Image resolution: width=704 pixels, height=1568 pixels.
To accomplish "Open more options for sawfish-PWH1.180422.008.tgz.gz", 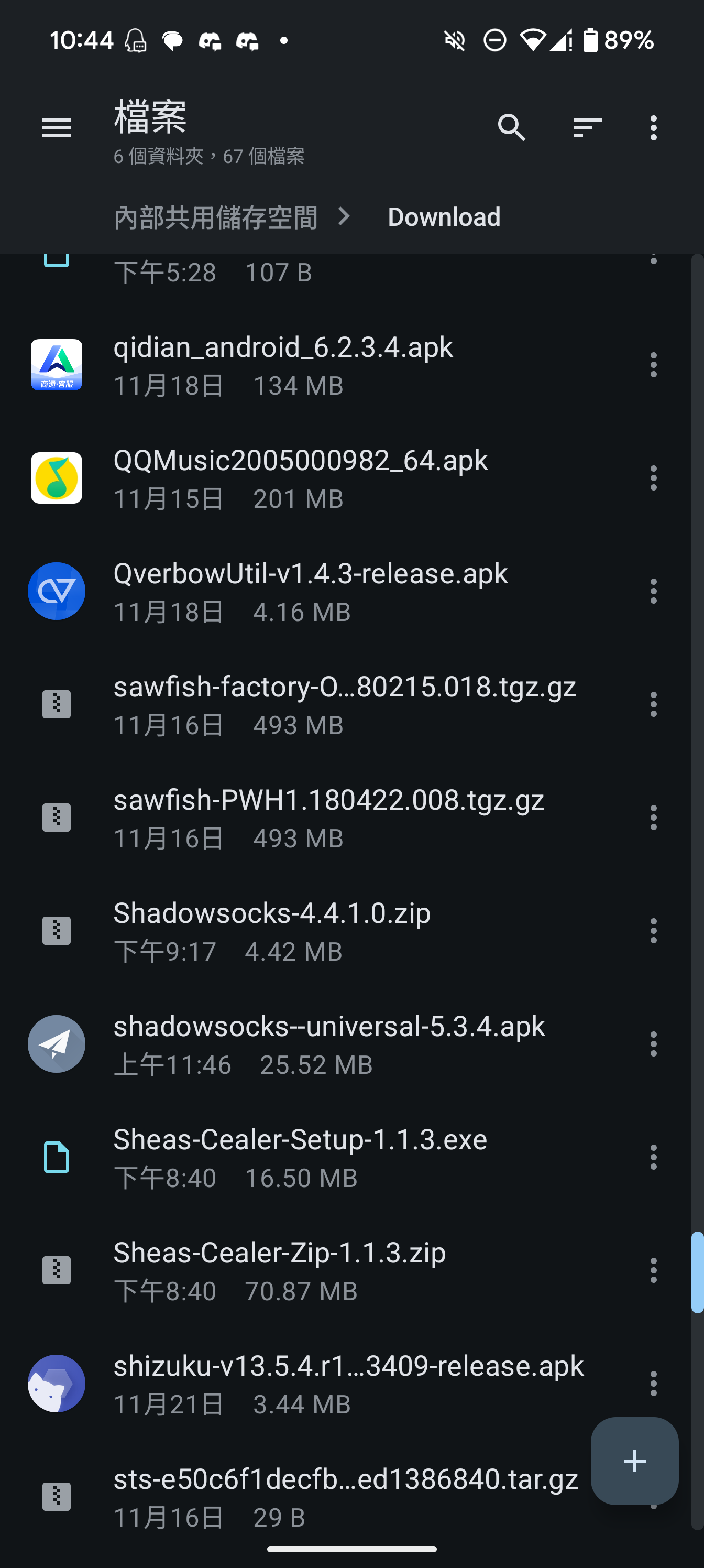I will [654, 818].
